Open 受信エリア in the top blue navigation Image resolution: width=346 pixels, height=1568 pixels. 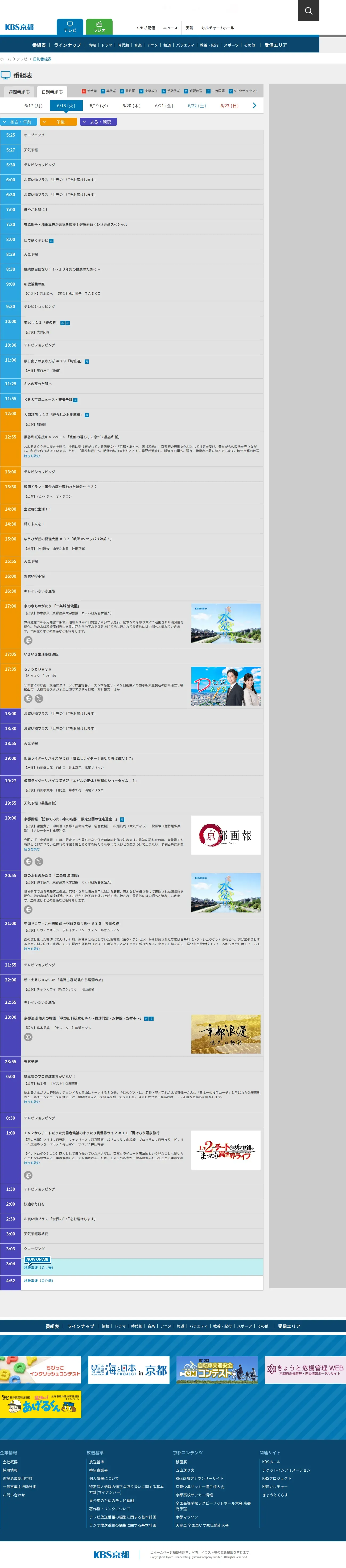(275, 45)
